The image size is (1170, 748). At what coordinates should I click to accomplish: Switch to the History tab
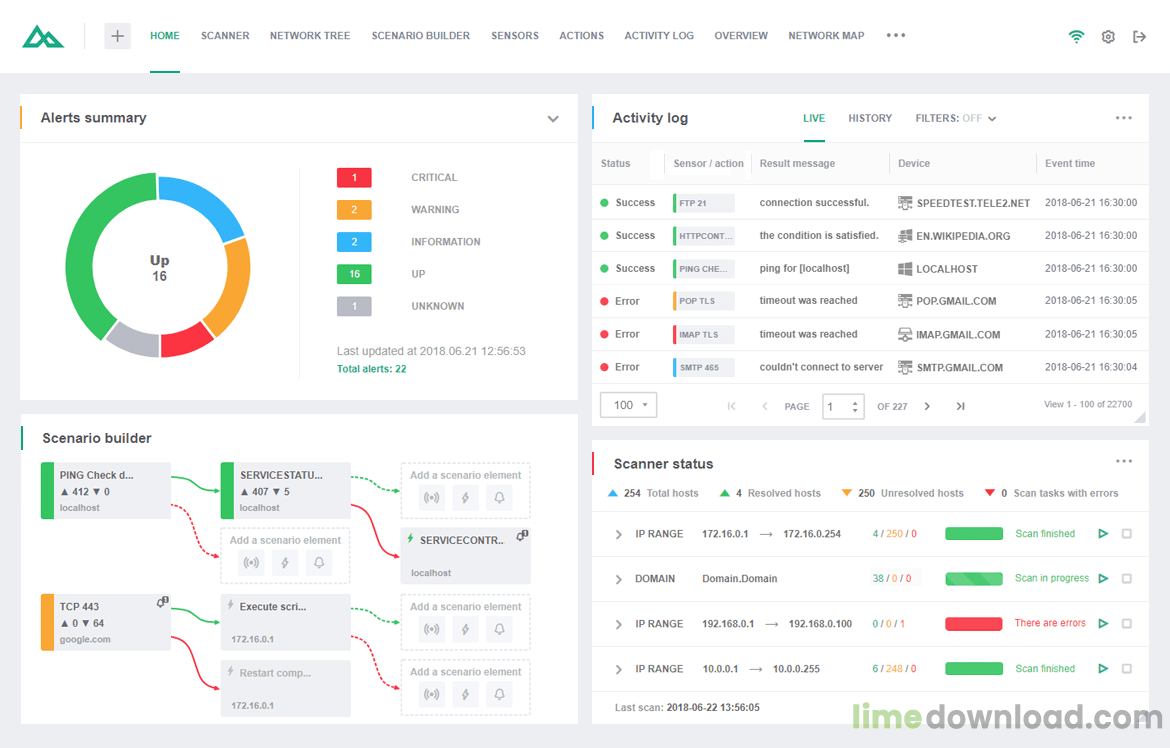coord(870,118)
